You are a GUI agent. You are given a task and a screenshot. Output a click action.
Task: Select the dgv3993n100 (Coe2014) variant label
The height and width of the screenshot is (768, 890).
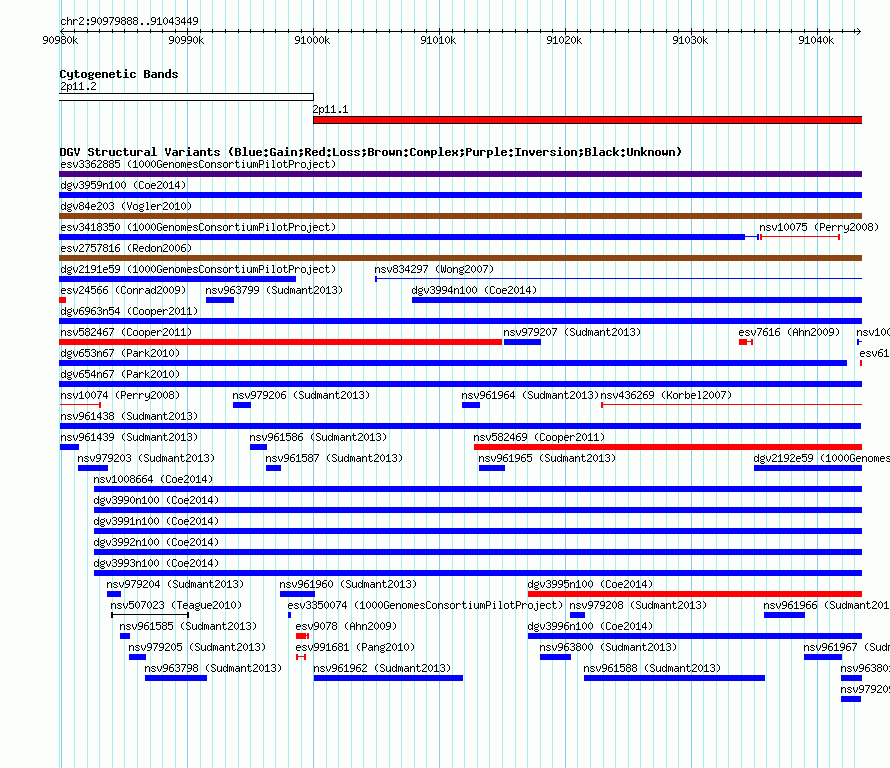tap(156, 564)
